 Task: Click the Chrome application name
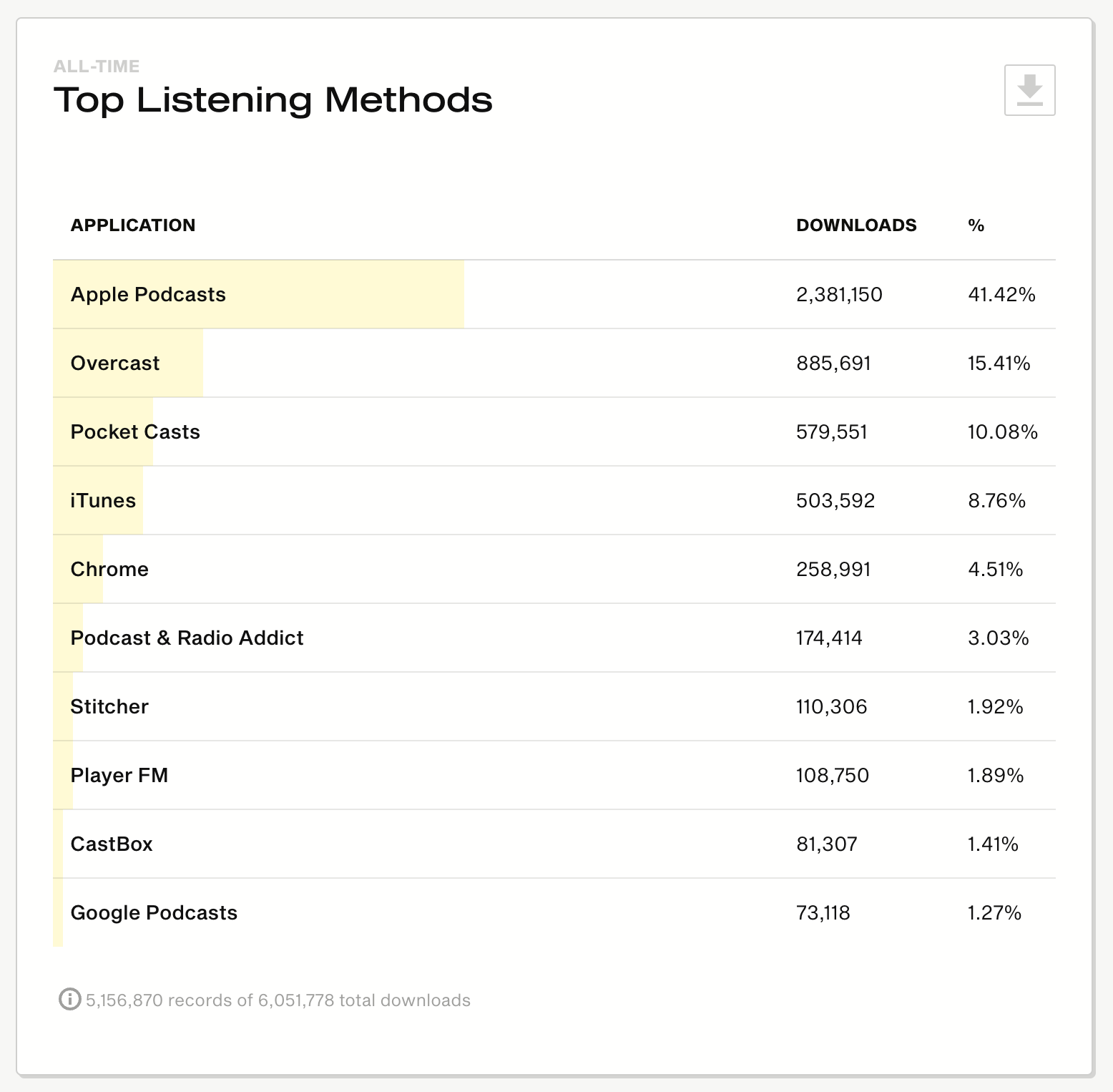[x=109, y=570]
